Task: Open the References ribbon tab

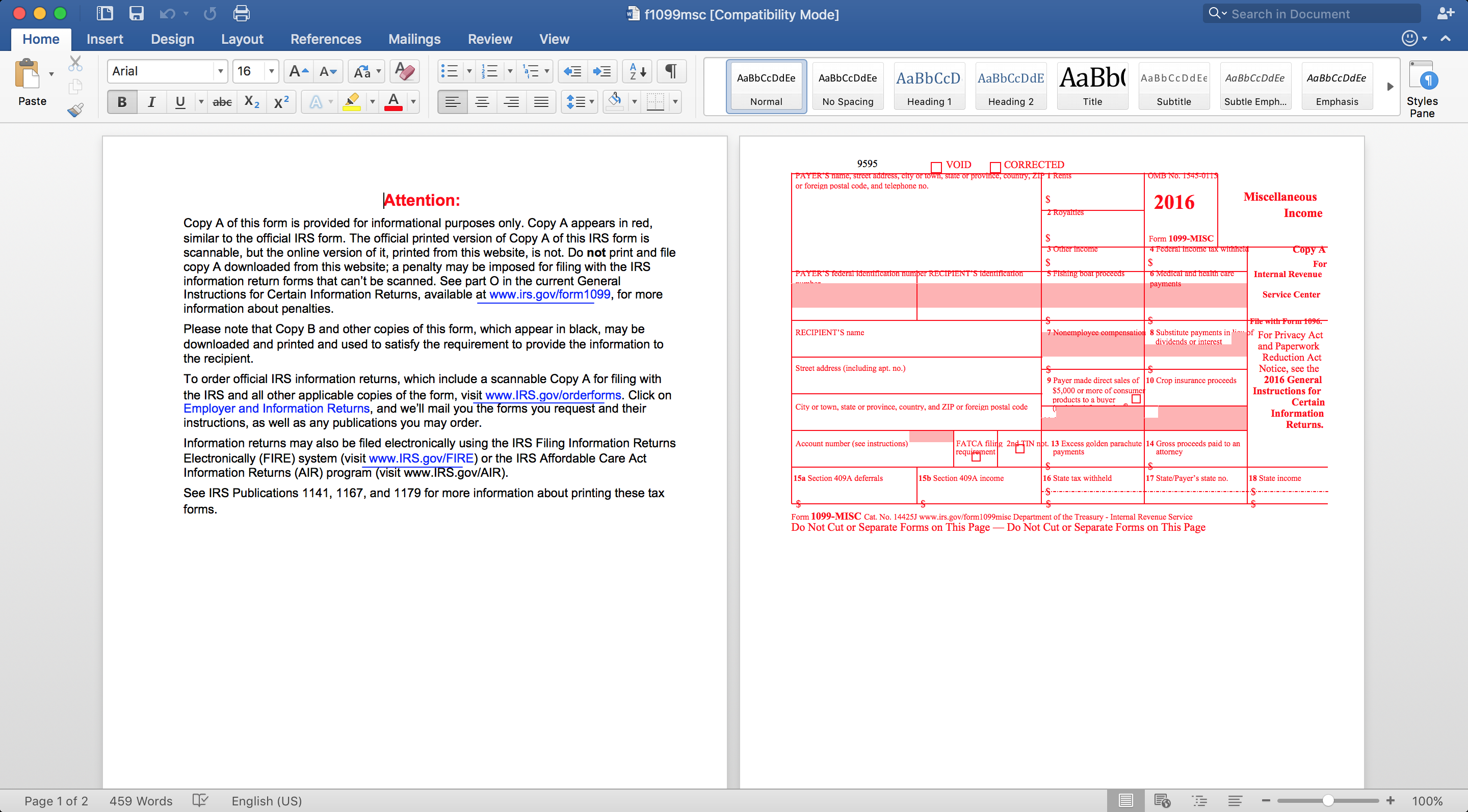Action: (x=326, y=39)
